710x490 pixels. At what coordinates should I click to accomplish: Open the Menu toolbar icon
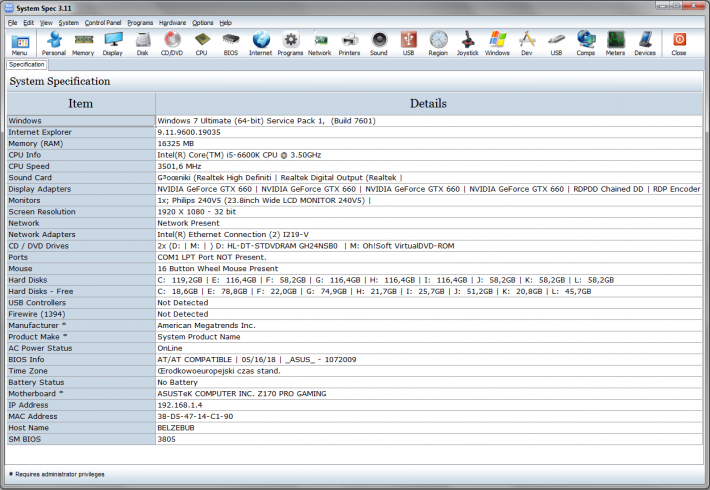[x=19, y=44]
